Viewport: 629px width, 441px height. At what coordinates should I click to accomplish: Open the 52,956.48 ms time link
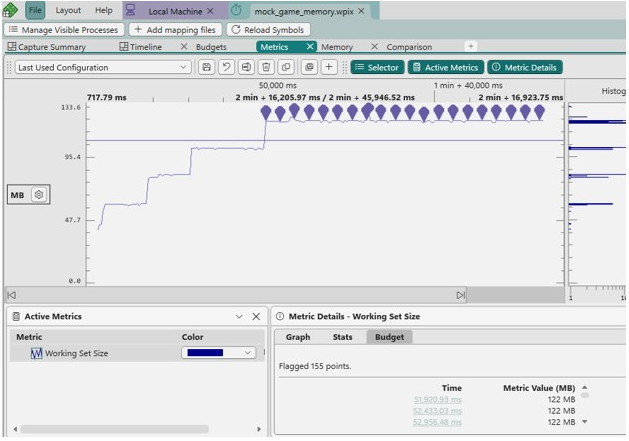click(x=437, y=422)
